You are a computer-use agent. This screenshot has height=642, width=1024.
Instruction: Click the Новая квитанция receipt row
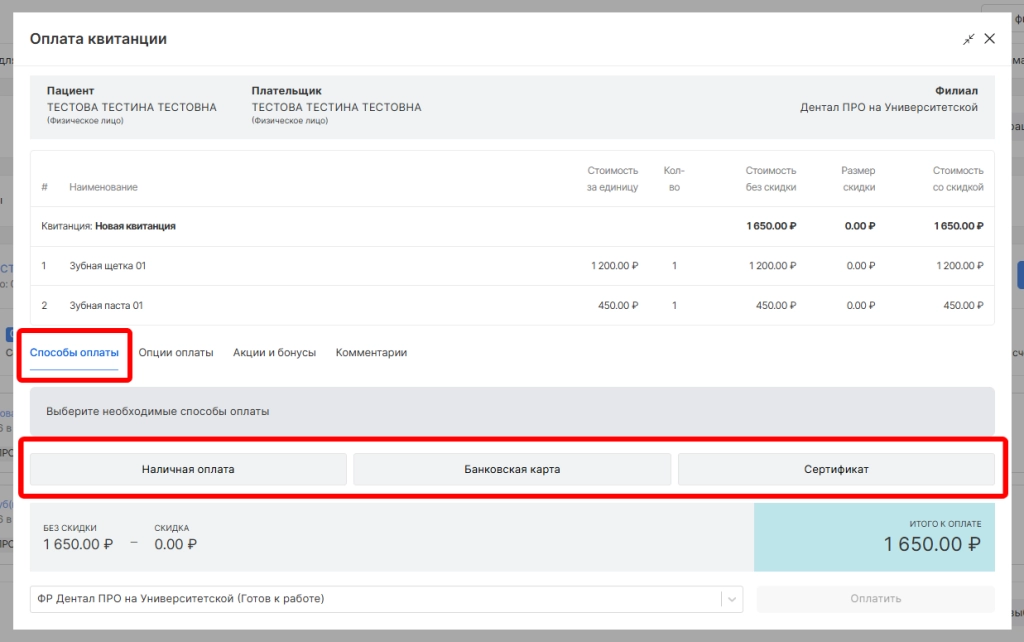coord(135,226)
